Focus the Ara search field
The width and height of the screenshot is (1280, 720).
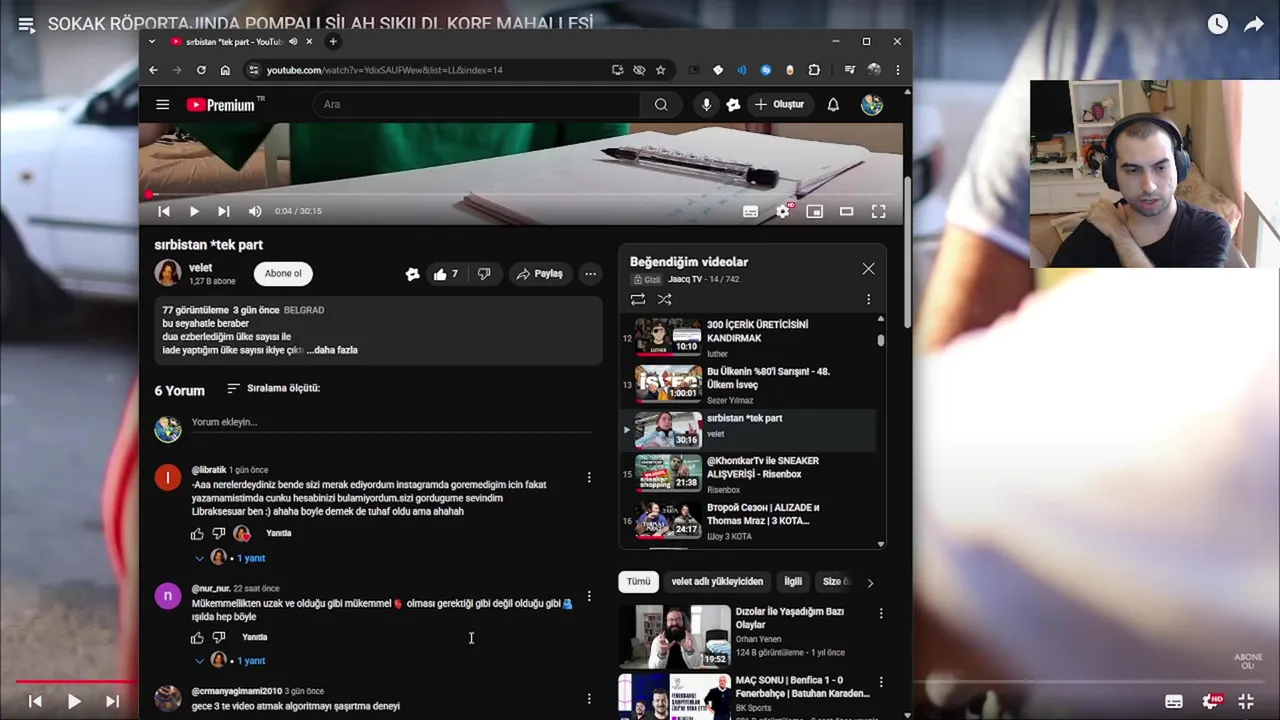(x=478, y=104)
